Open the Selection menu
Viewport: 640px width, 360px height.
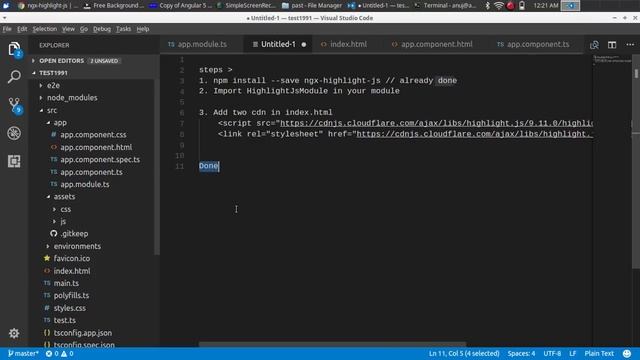(x=44, y=29)
